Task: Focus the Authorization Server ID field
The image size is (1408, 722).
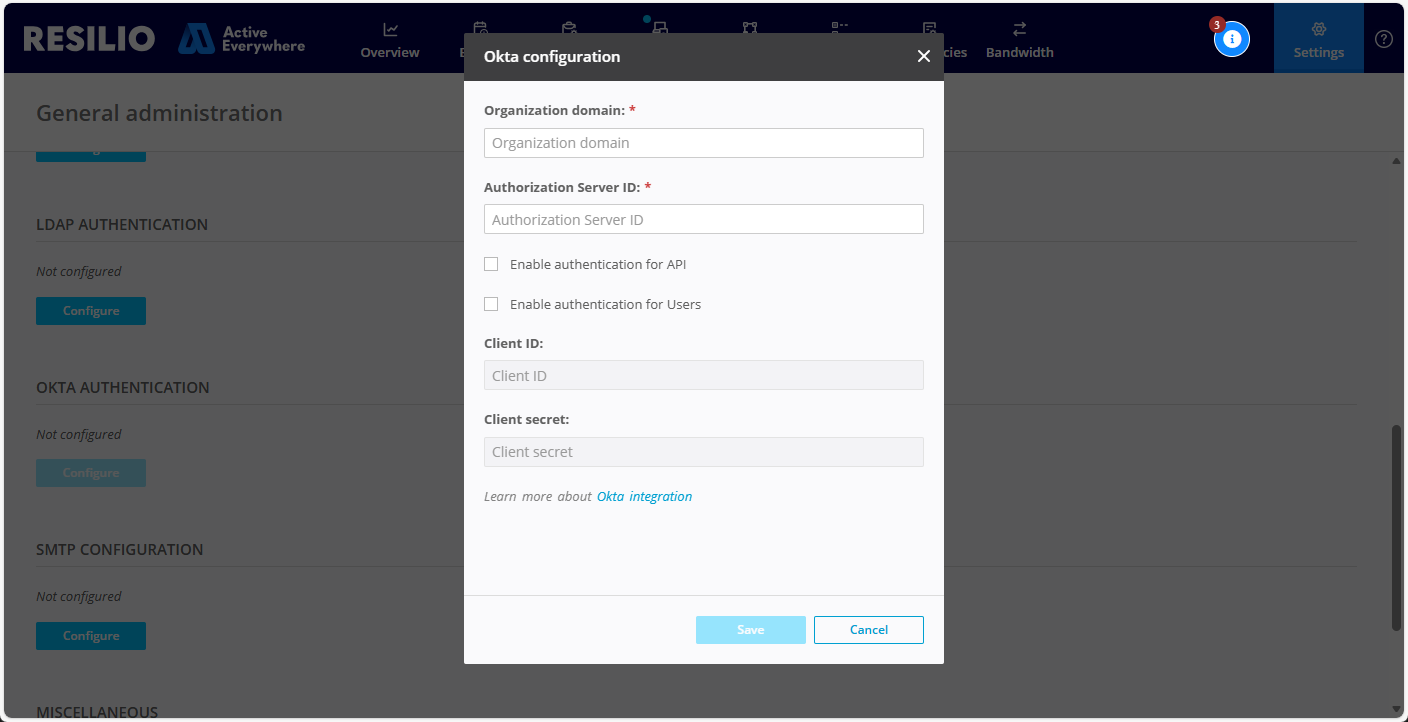Action: point(703,220)
